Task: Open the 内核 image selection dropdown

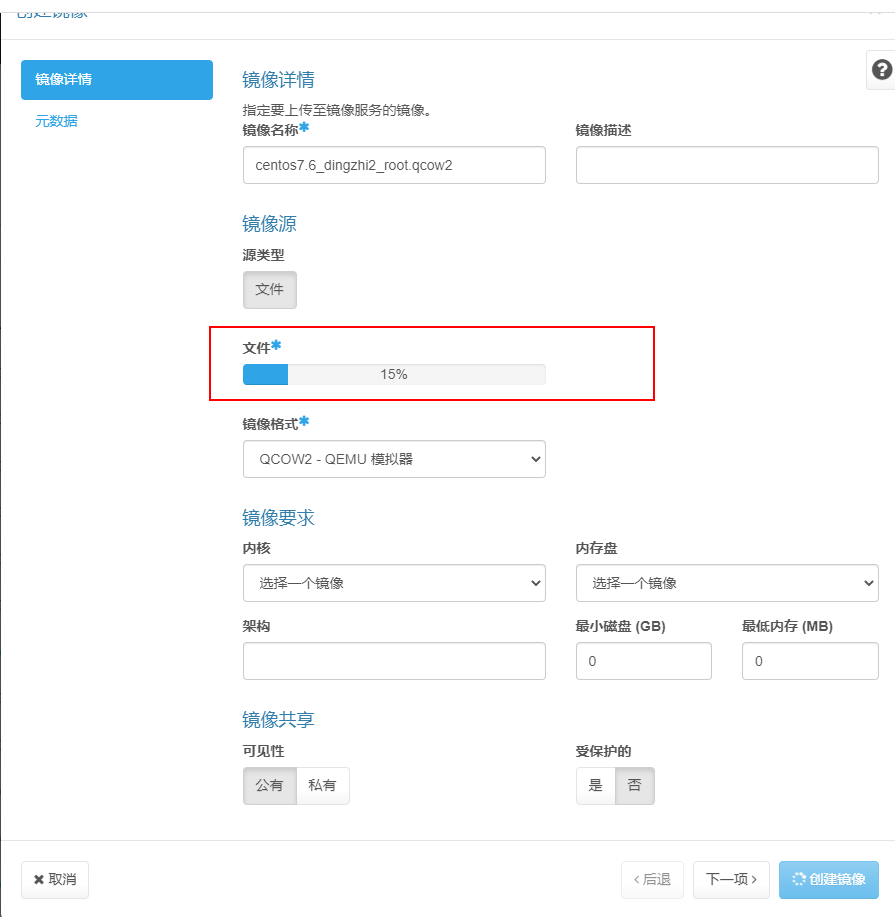Action: pos(393,583)
